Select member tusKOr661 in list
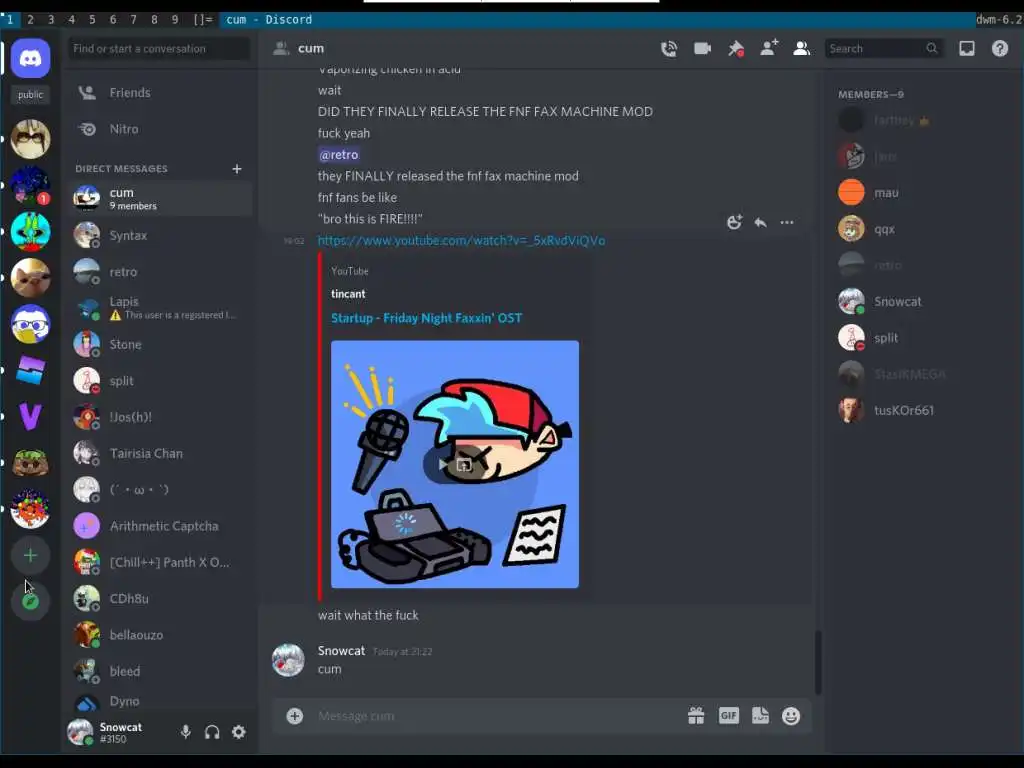Viewport: 1024px width, 768px height. pyautogui.click(x=923, y=410)
